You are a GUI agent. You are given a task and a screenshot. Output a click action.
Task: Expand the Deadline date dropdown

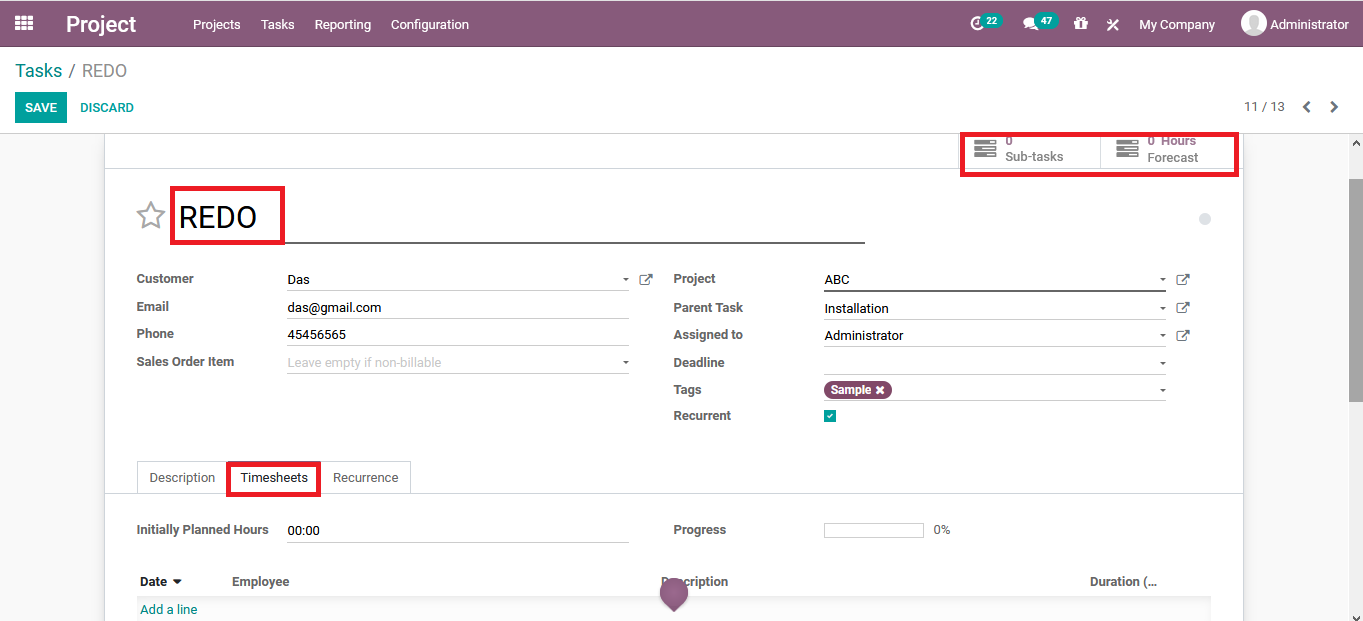1162,363
